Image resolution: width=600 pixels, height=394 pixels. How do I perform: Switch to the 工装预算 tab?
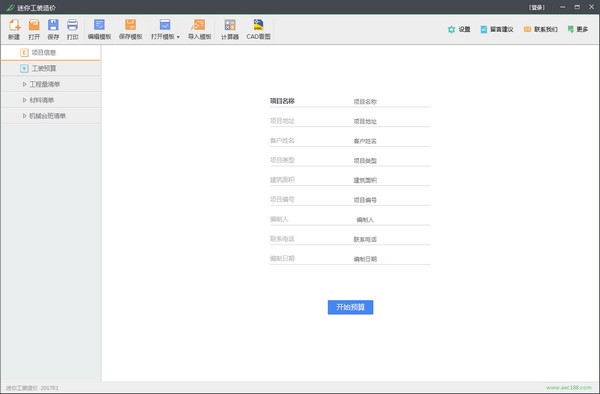tap(51, 68)
